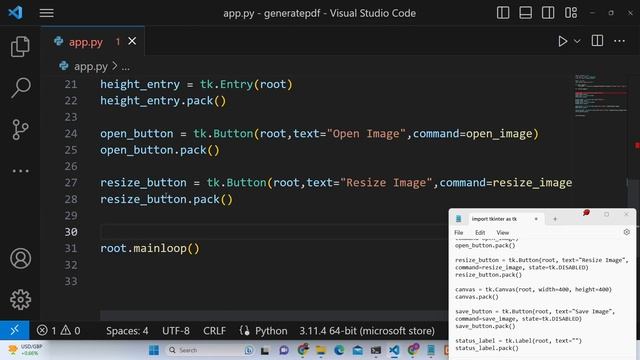Click the VS Code logo in title bar
Screen dimensions: 640x360
(16, 13)
